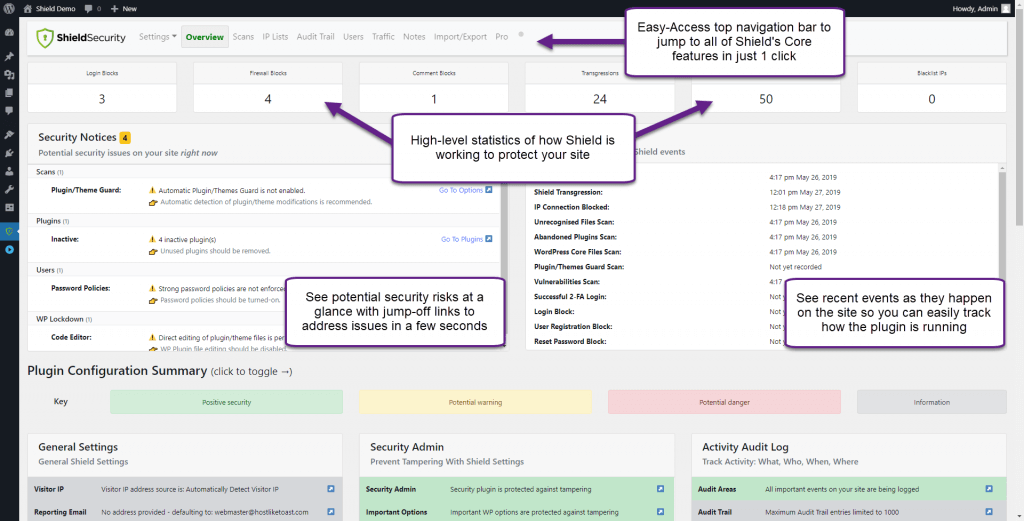Open the Audit Trail tab
1024x521 pixels.
315,37
